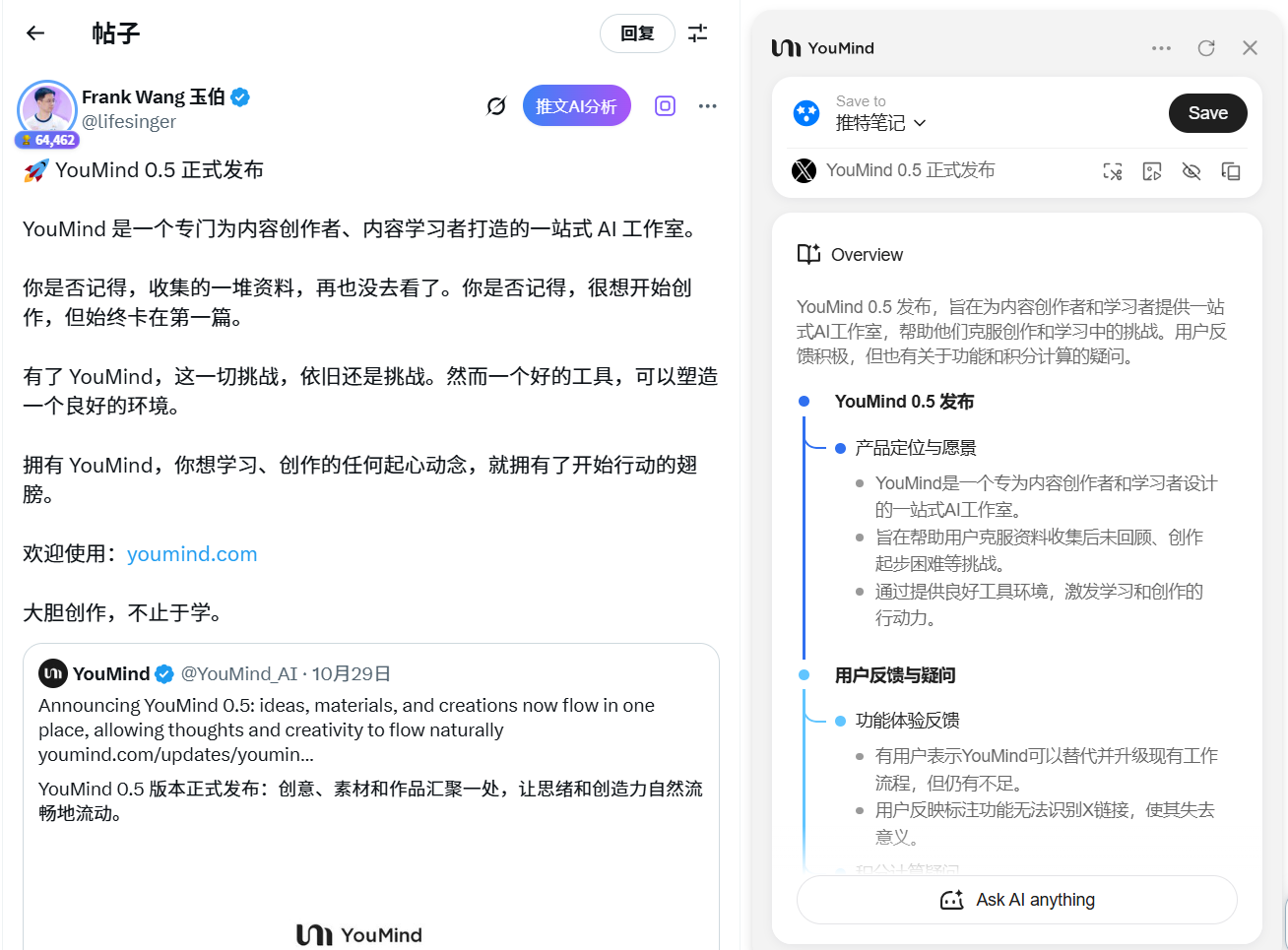Click the AI sparkle icon in Ask AI
The width and height of the screenshot is (1288, 950).
pyautogui.click(x=952, y=900)
